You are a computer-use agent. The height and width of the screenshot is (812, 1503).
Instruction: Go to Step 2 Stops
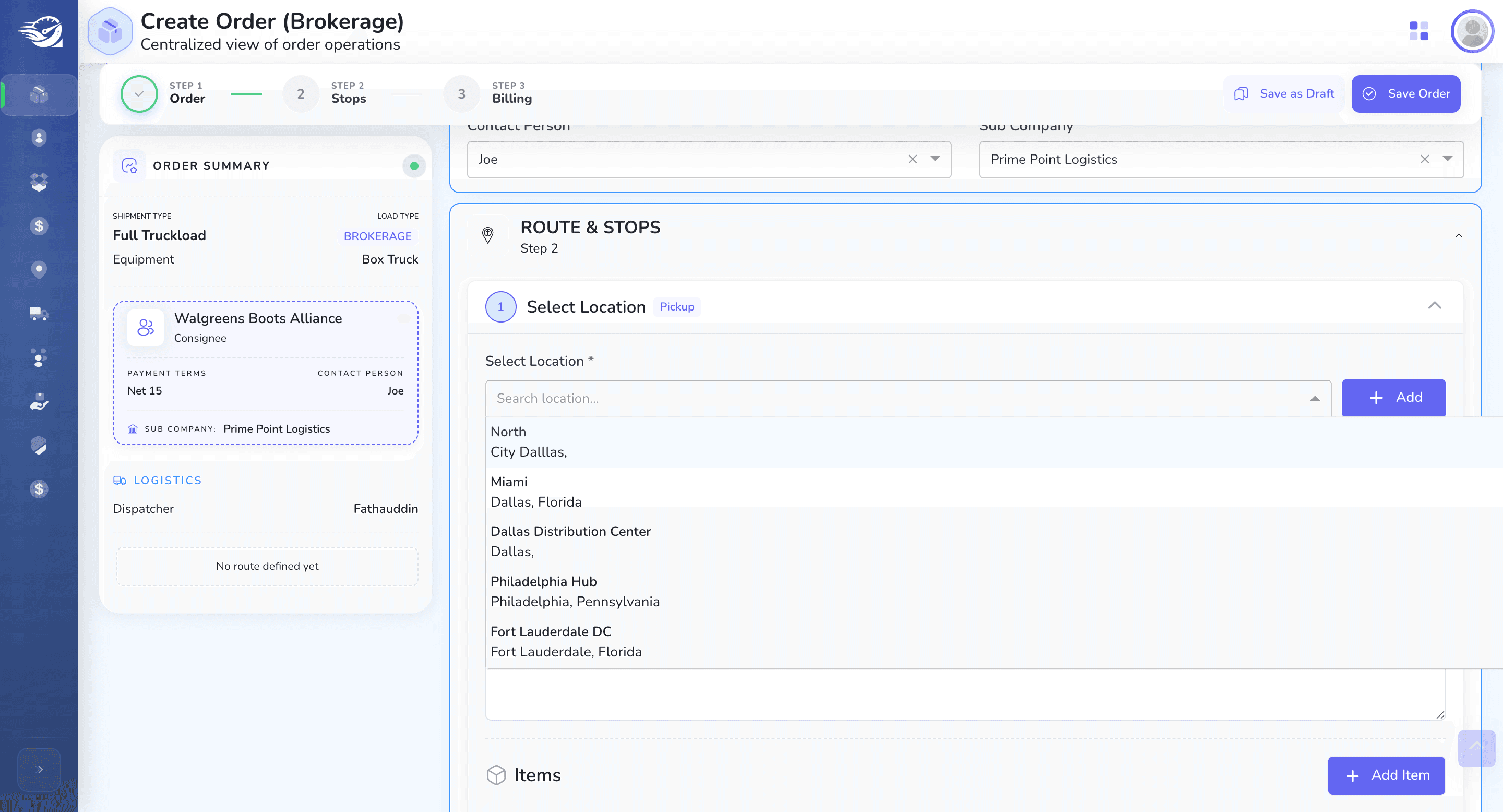pyautogui.click(x=325, y=93)
